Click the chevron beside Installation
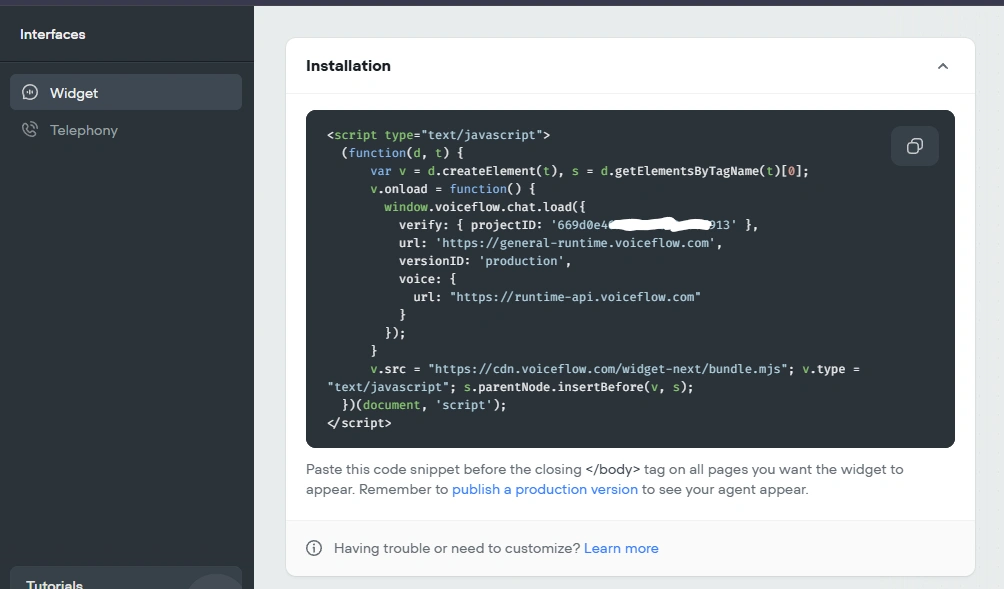This screenshot has height=589, width=1004. (x=942, y=65)
